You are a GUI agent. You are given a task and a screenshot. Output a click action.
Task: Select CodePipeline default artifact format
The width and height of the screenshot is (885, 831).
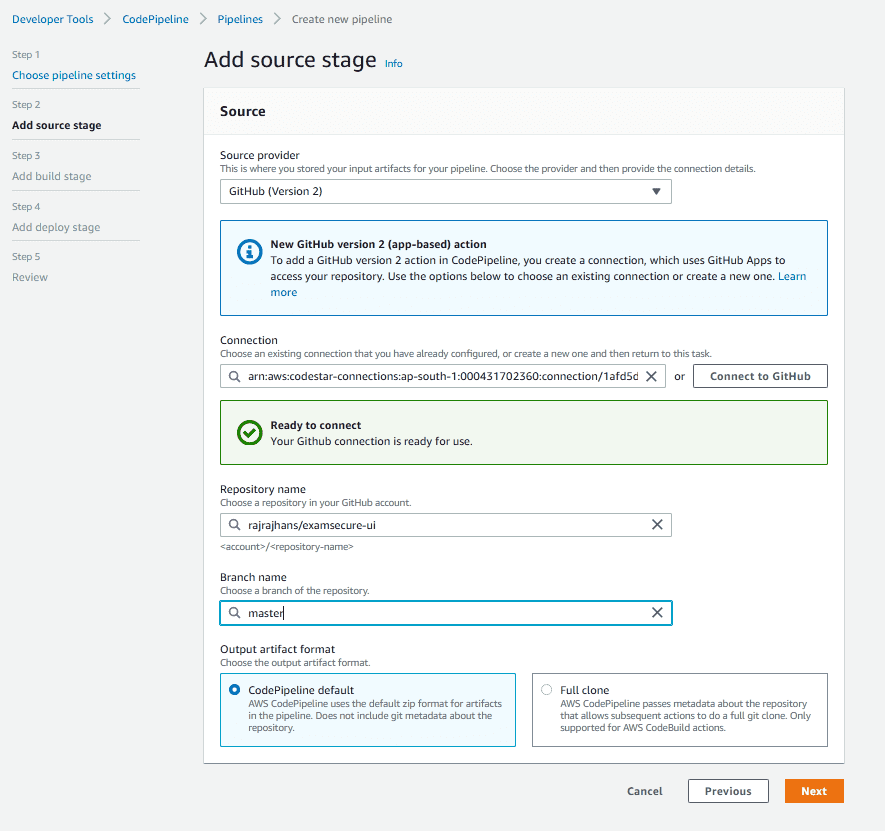tap(235, 690)
